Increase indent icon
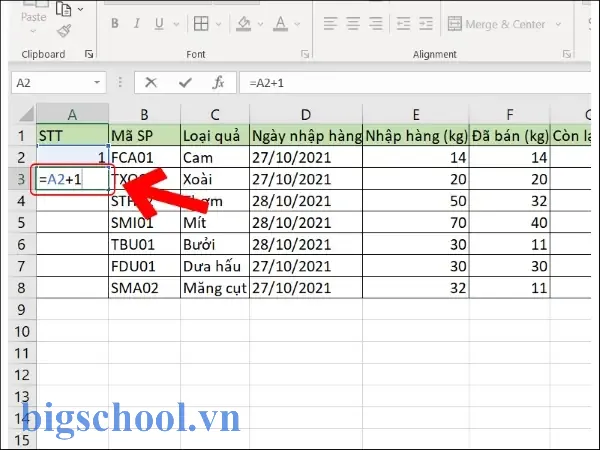 (426, 24)
